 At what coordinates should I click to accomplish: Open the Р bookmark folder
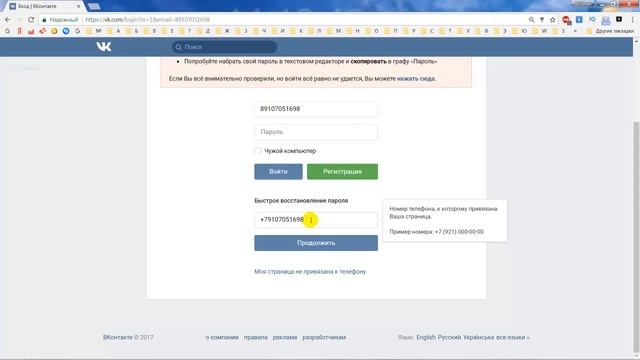pos(410,31)
